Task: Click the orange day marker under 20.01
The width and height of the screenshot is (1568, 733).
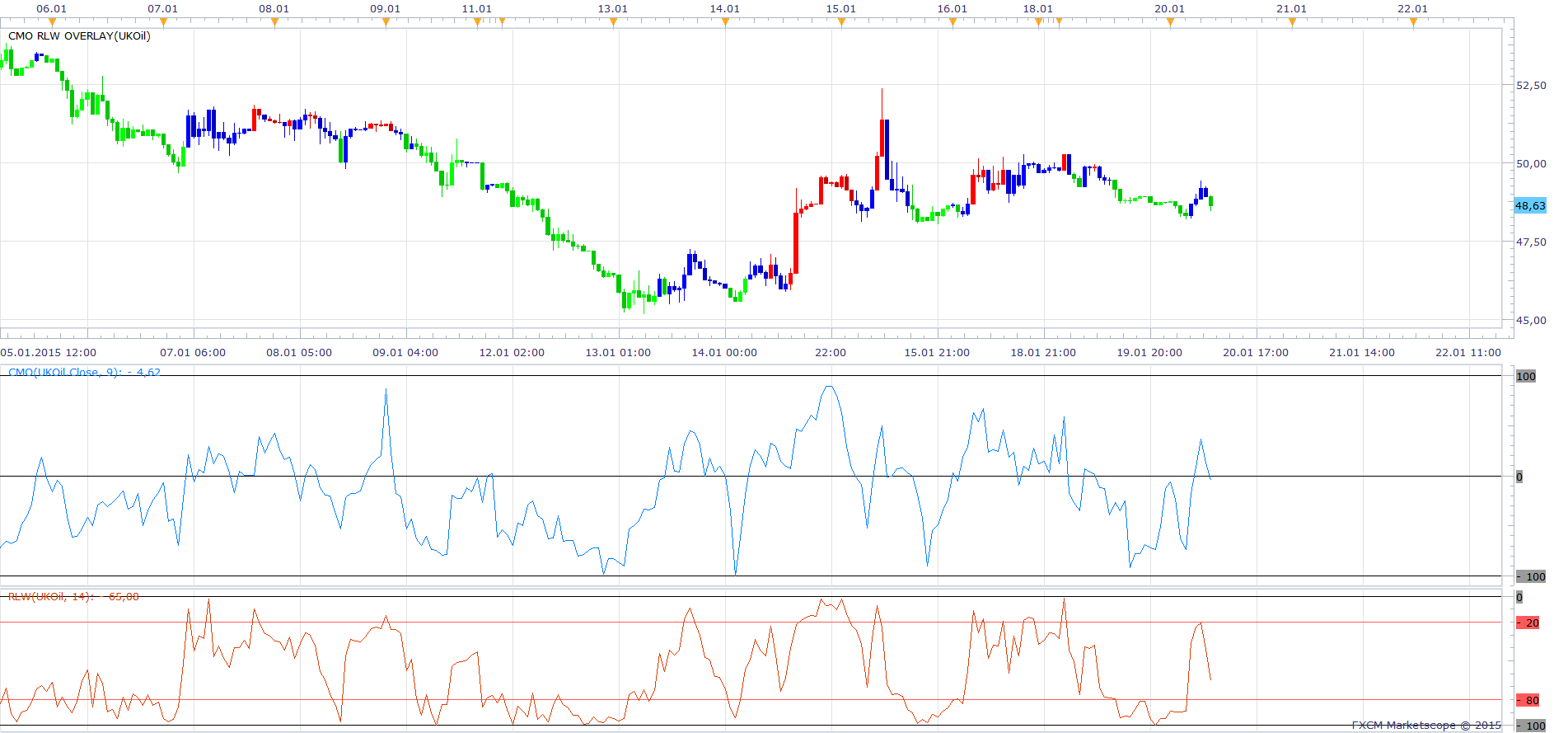Action: (1170, 22)
